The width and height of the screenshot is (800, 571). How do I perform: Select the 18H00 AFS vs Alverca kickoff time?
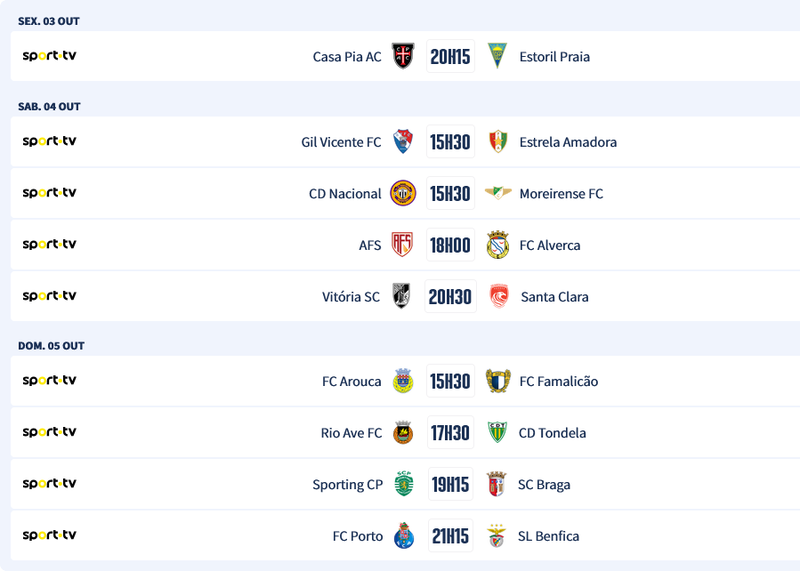pos(450,245)
